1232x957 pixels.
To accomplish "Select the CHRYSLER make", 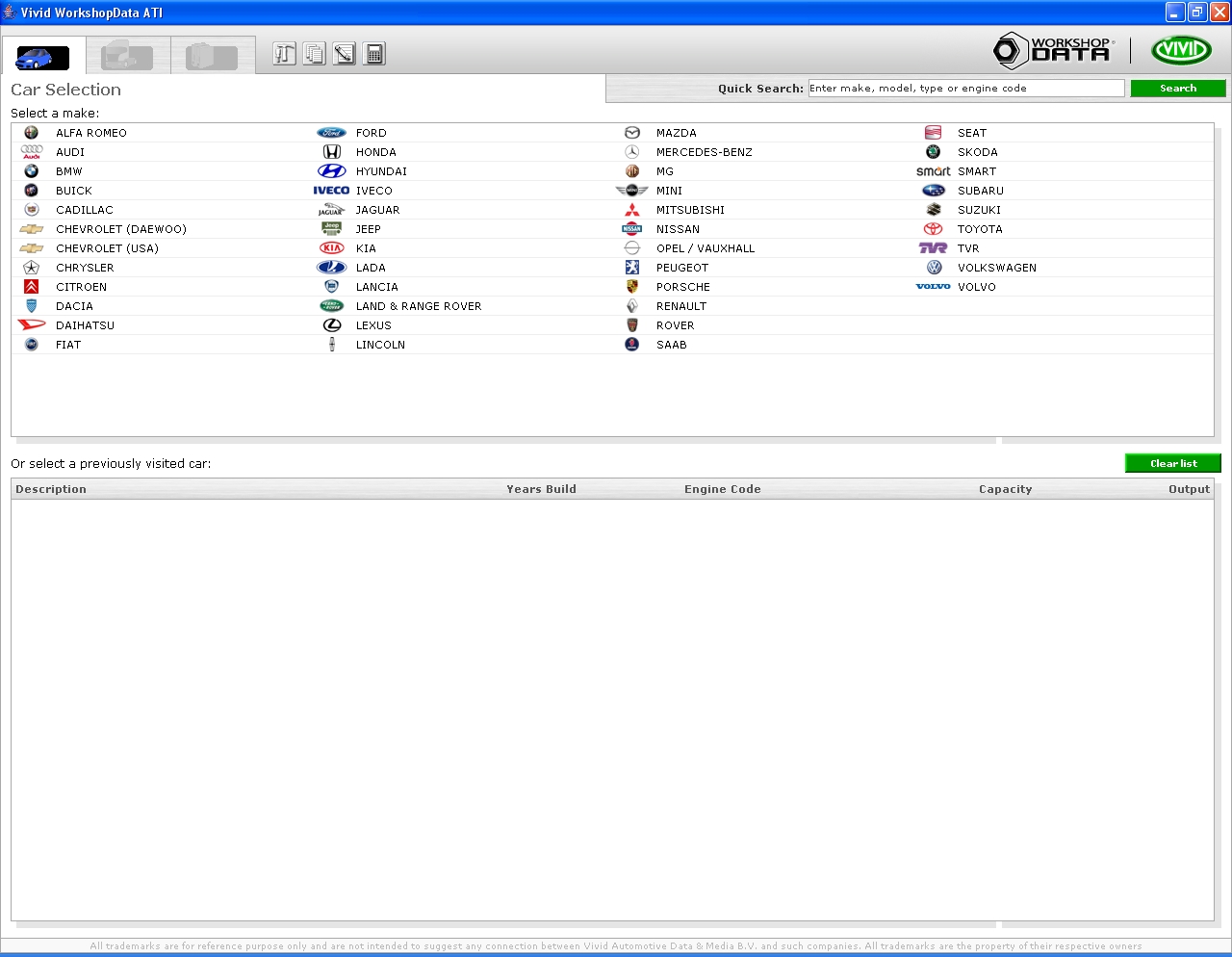I will tap(85, 268).
